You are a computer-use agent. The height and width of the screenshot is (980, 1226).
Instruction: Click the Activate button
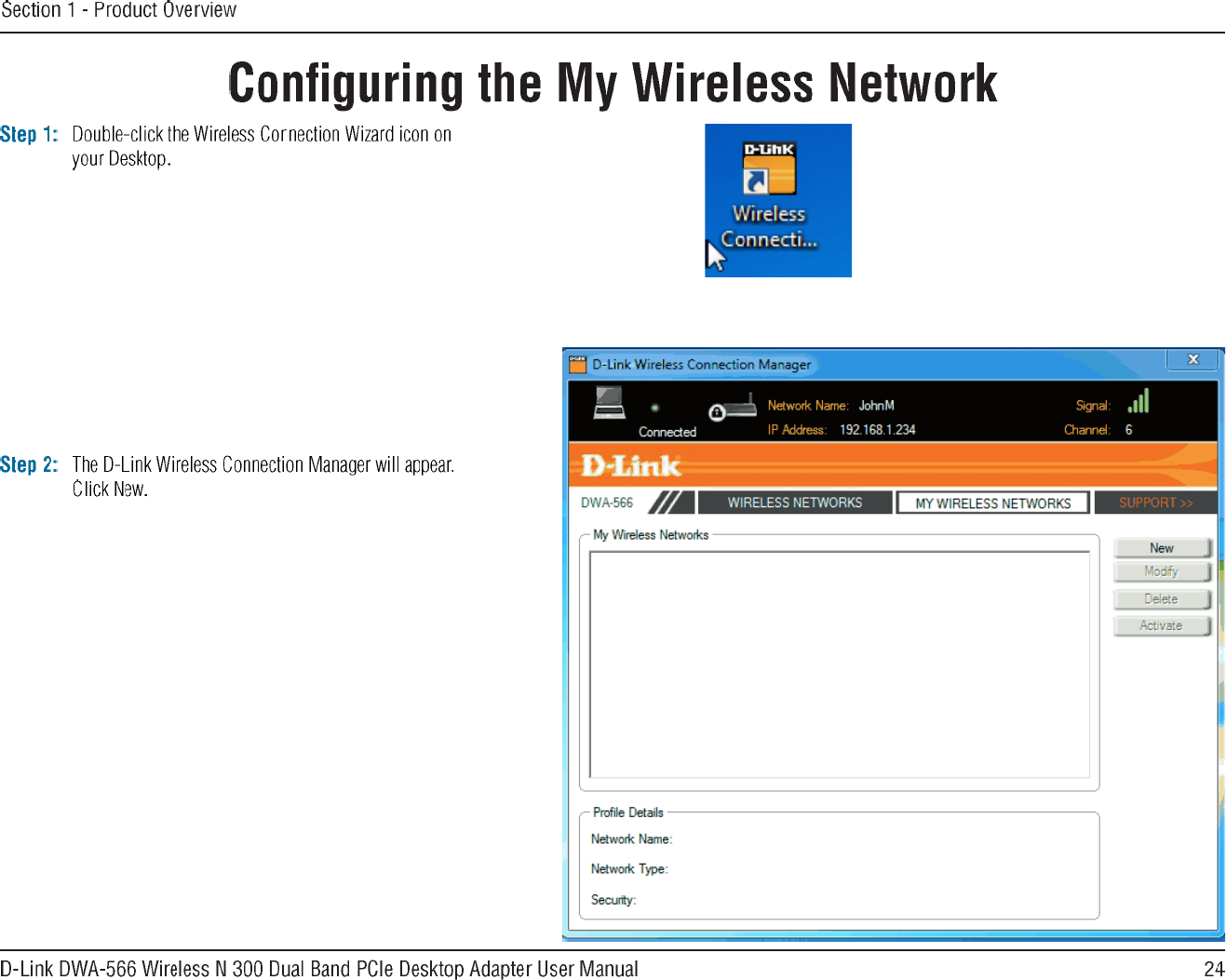tap(1162, 626)
